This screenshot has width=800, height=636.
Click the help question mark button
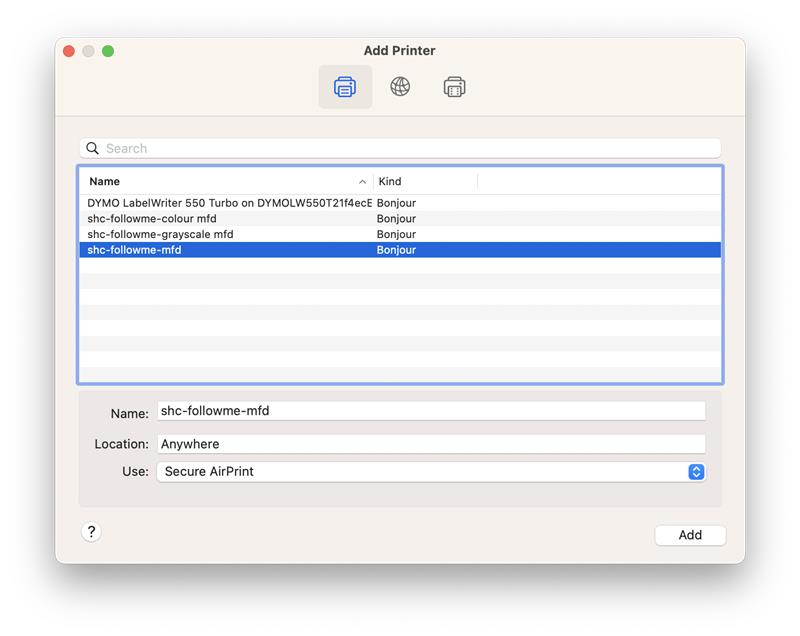pyautogui.click(x=91, y=532)
